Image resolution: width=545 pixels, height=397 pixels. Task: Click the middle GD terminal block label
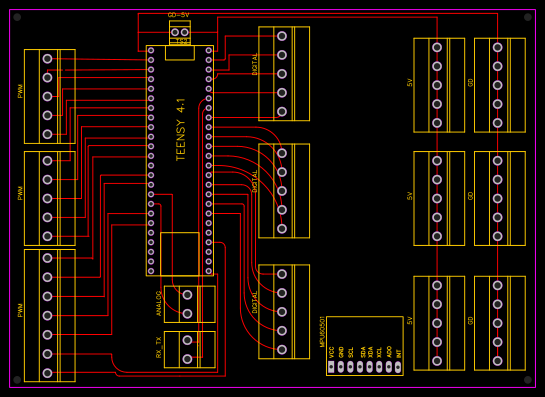tap(471, 196)
